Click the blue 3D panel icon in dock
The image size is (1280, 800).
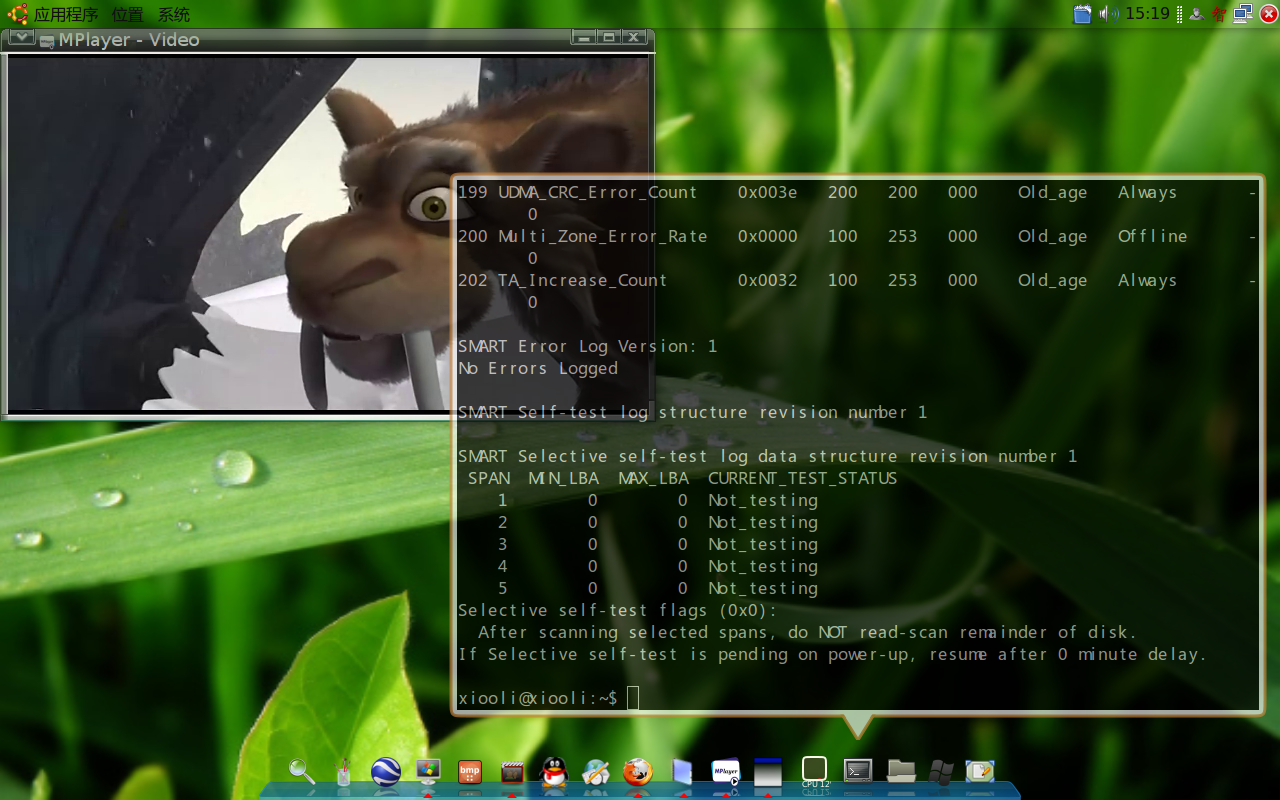click(682, 771)
